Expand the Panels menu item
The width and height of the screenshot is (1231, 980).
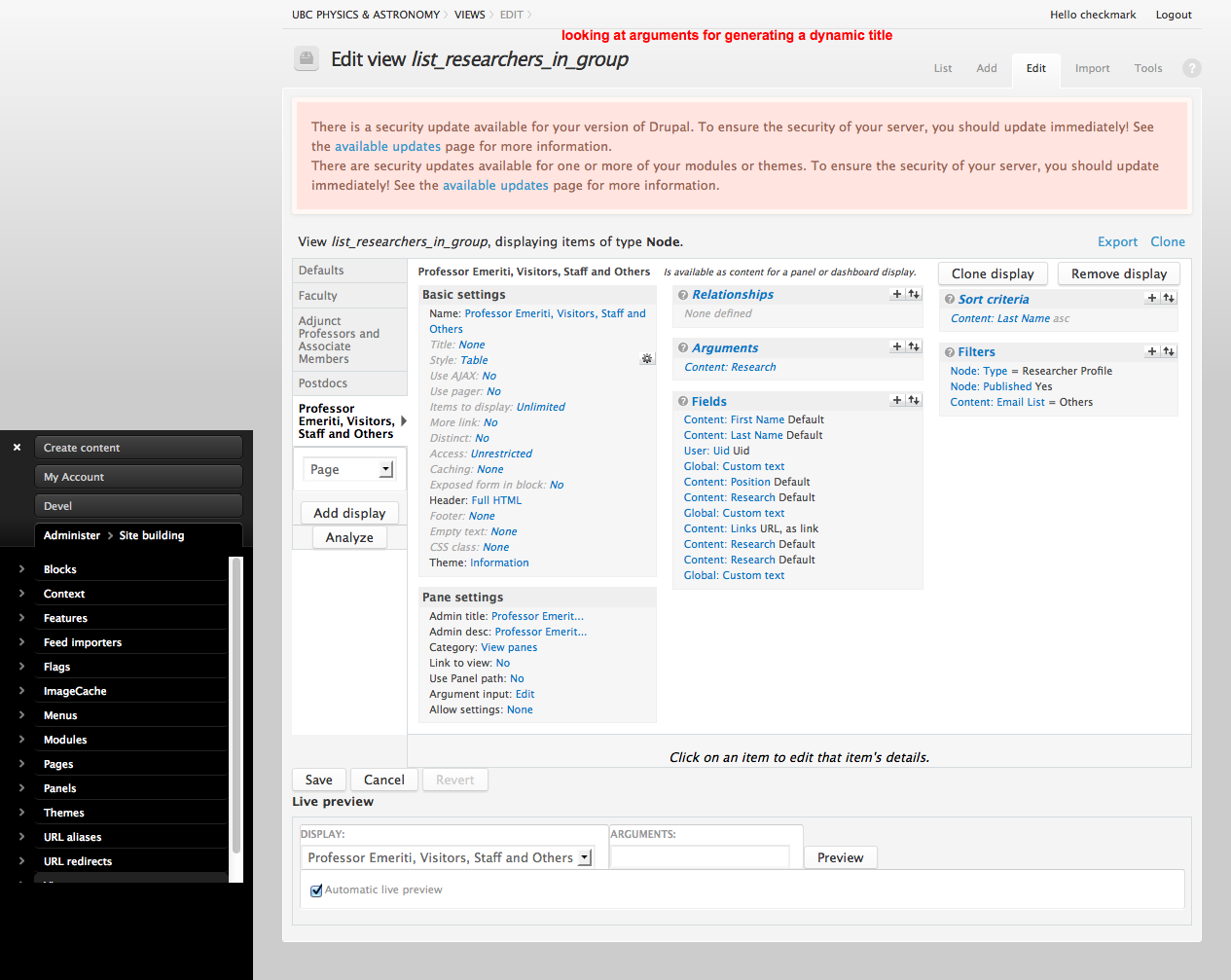(x=21, y=788)
